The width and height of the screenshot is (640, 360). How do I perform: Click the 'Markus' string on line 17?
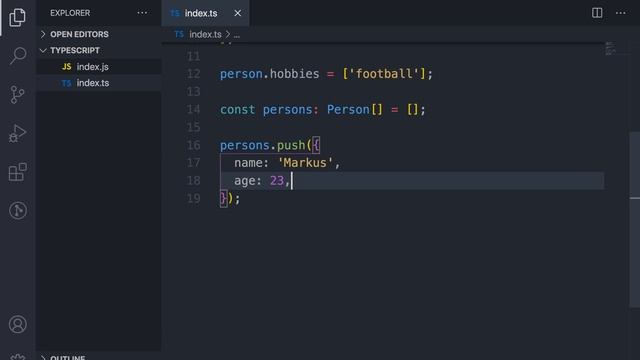(x=305, y=163)
